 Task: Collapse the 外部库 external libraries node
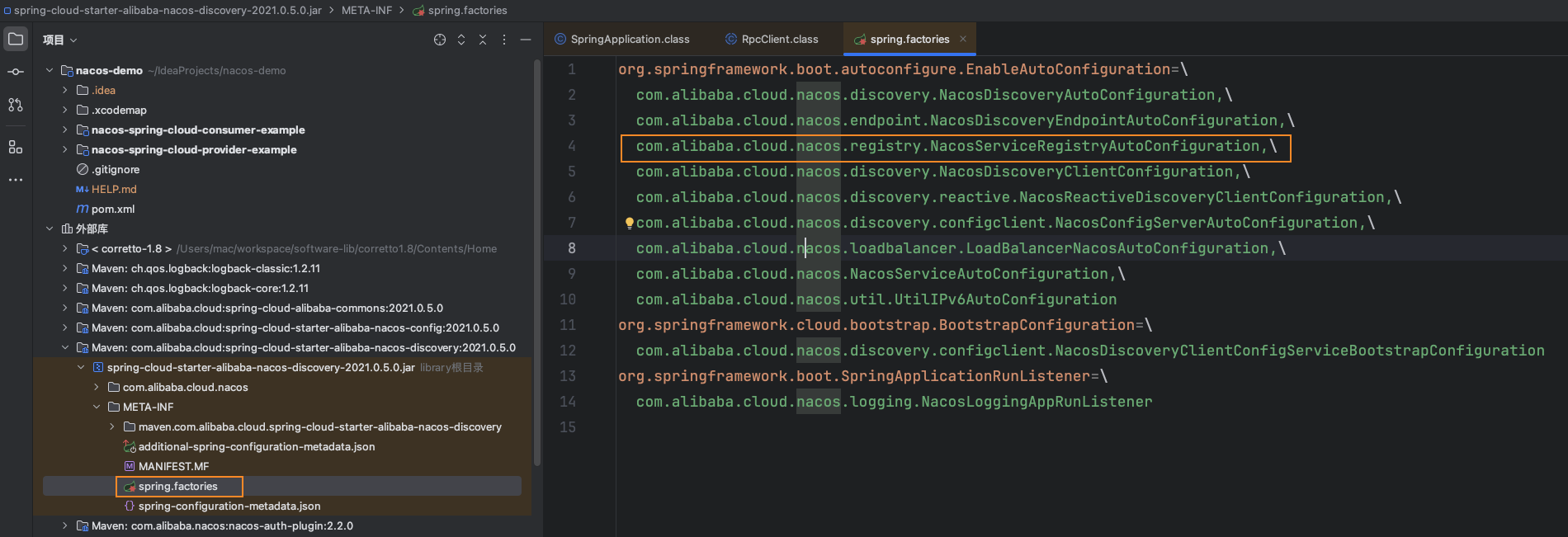[x=50, y=228]
